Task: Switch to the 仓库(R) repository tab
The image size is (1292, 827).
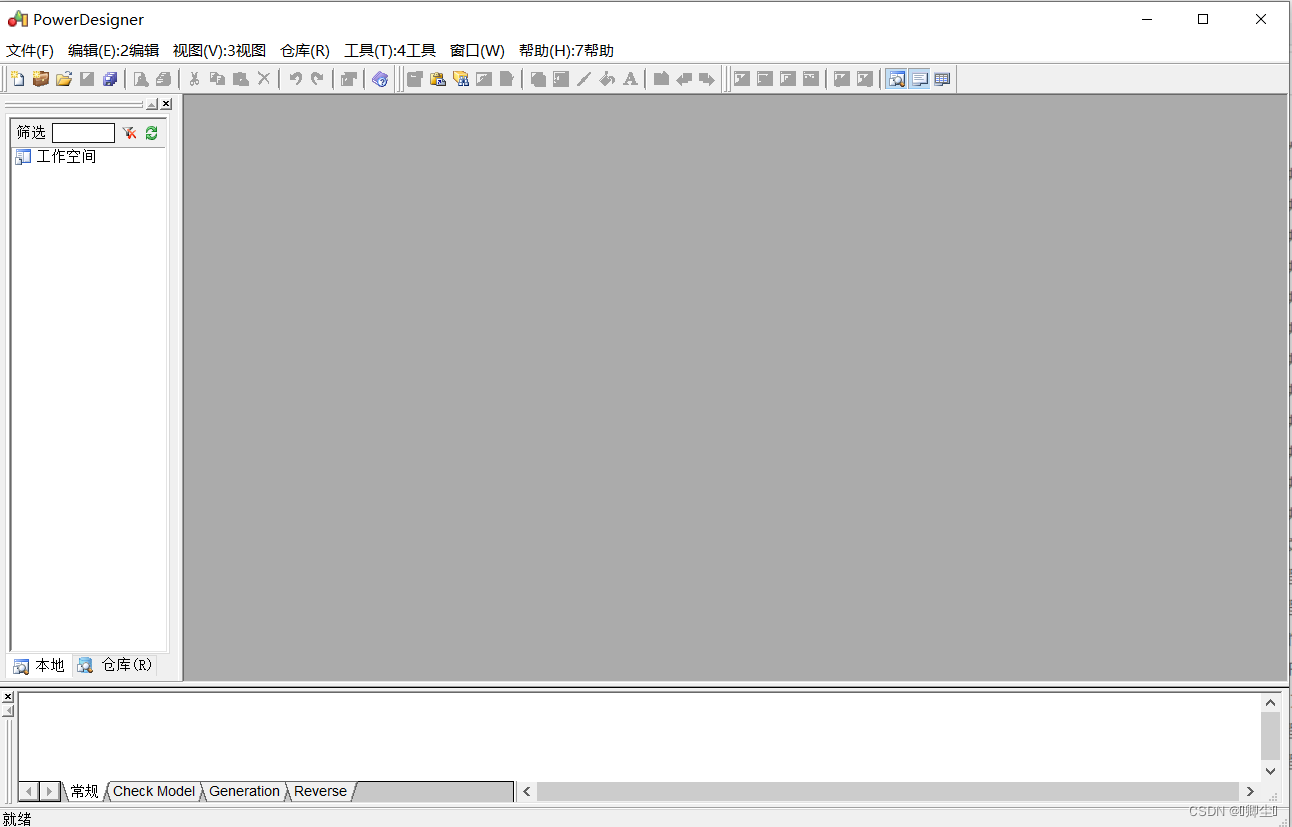Action: point(113,665)
